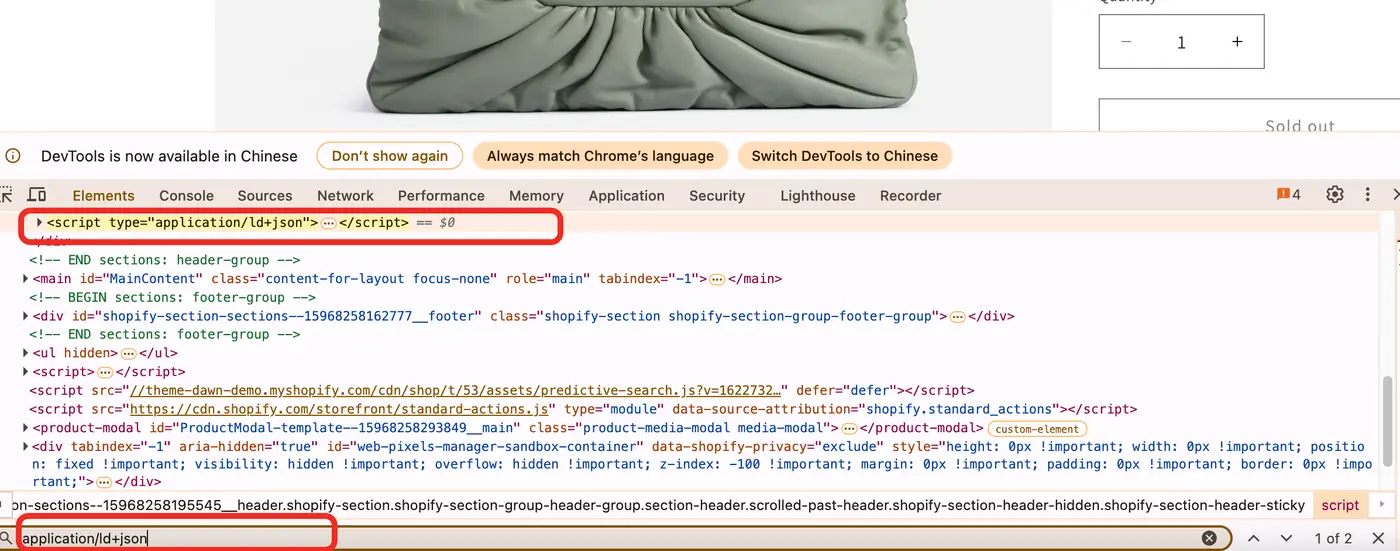Switch to the Elements tab
This screenshot has height=551, width=1400.
coord(103,196)
